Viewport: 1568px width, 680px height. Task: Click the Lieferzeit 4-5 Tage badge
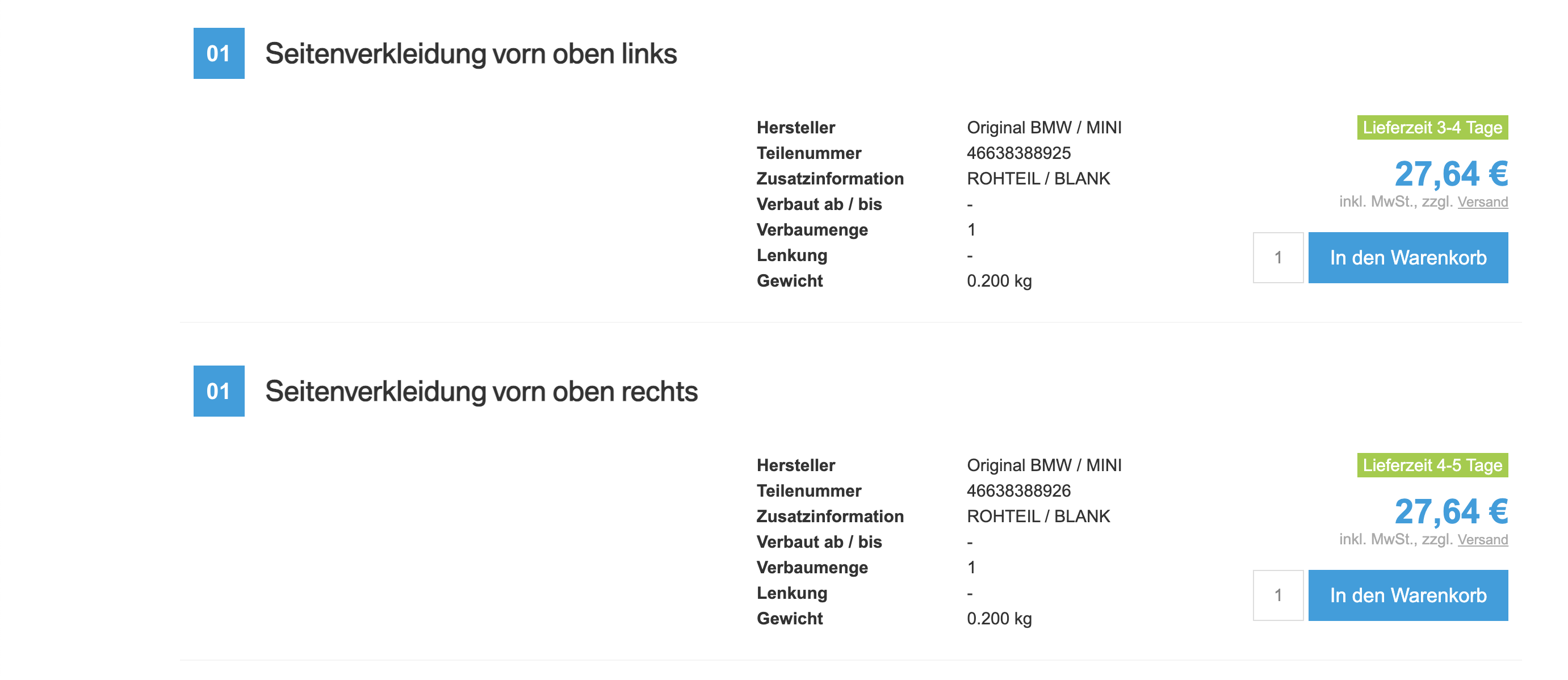click(1432, 465)
